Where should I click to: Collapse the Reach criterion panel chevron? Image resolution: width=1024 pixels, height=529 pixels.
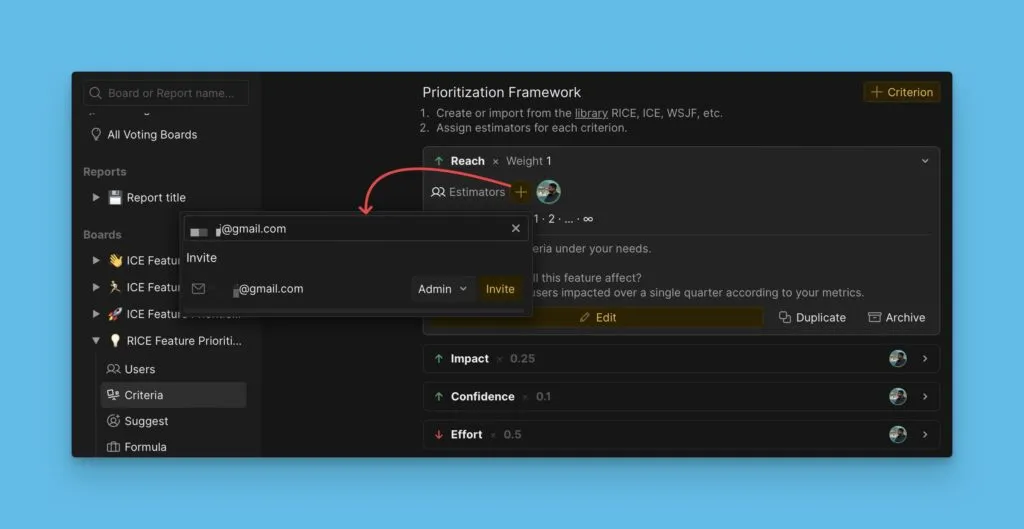[925, 161]
